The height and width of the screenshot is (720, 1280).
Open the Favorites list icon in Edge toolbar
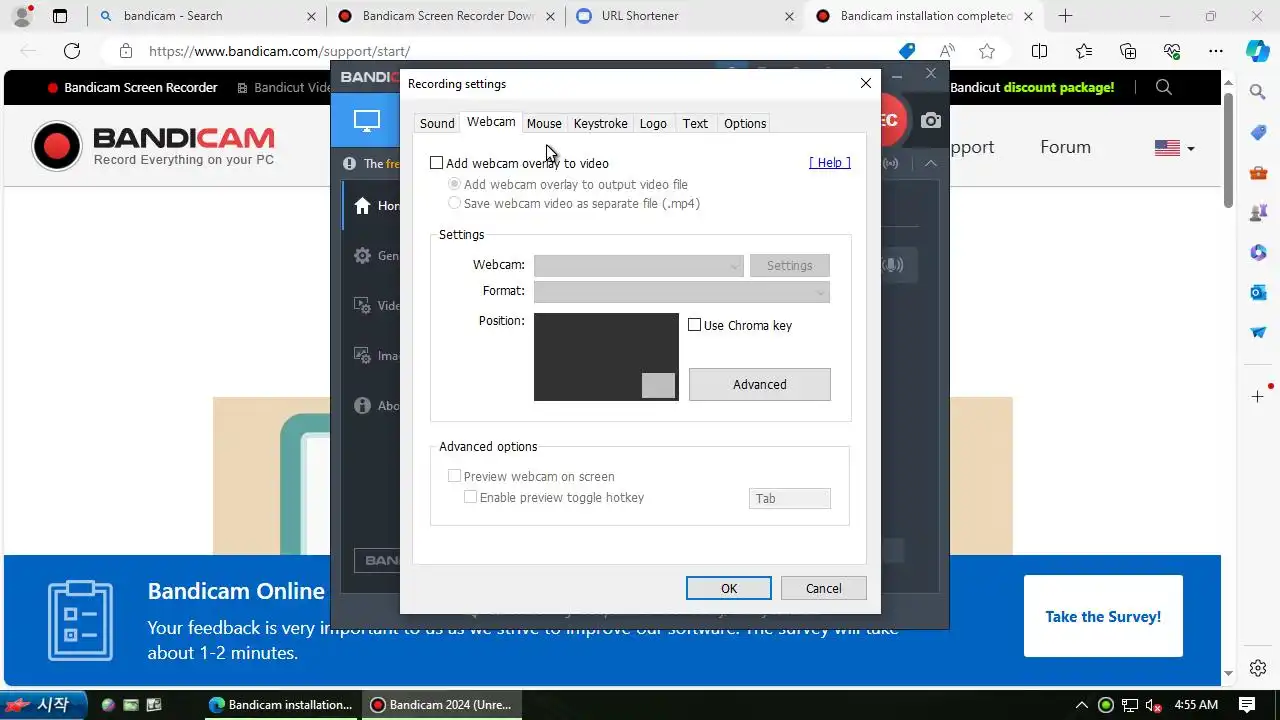pos(1084,51)
